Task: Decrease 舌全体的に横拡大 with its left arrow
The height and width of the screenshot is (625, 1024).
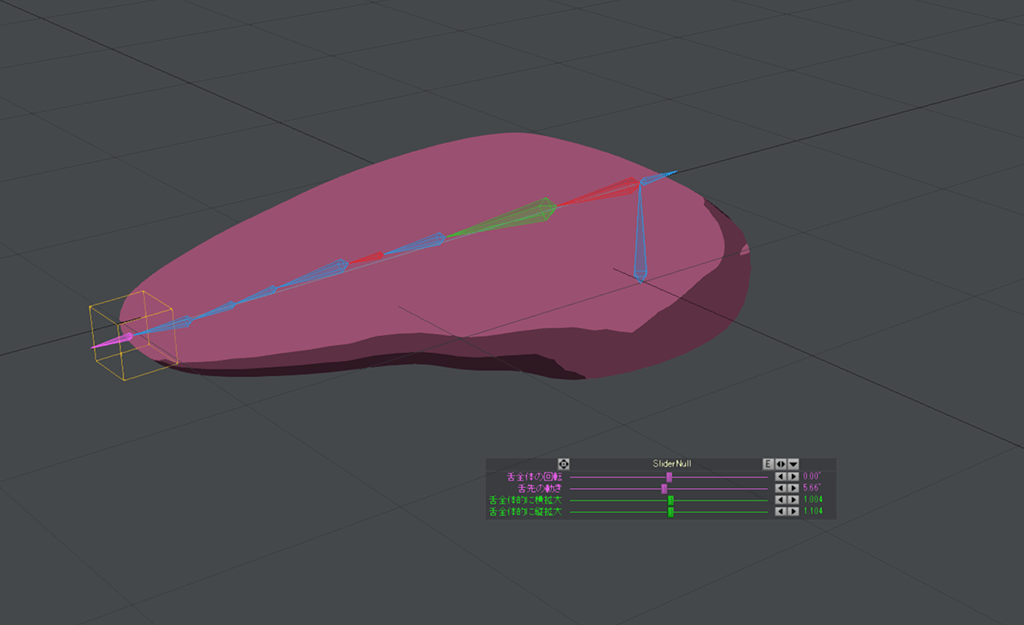Action: 780,500
